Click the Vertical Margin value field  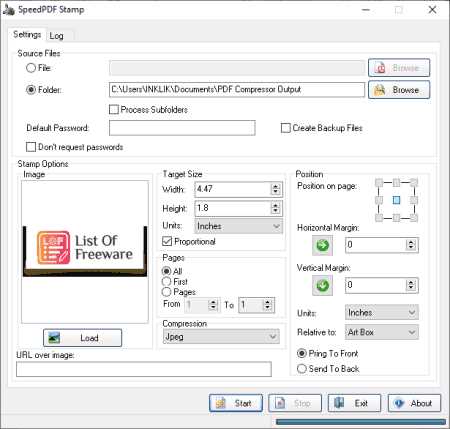(376, 285)
